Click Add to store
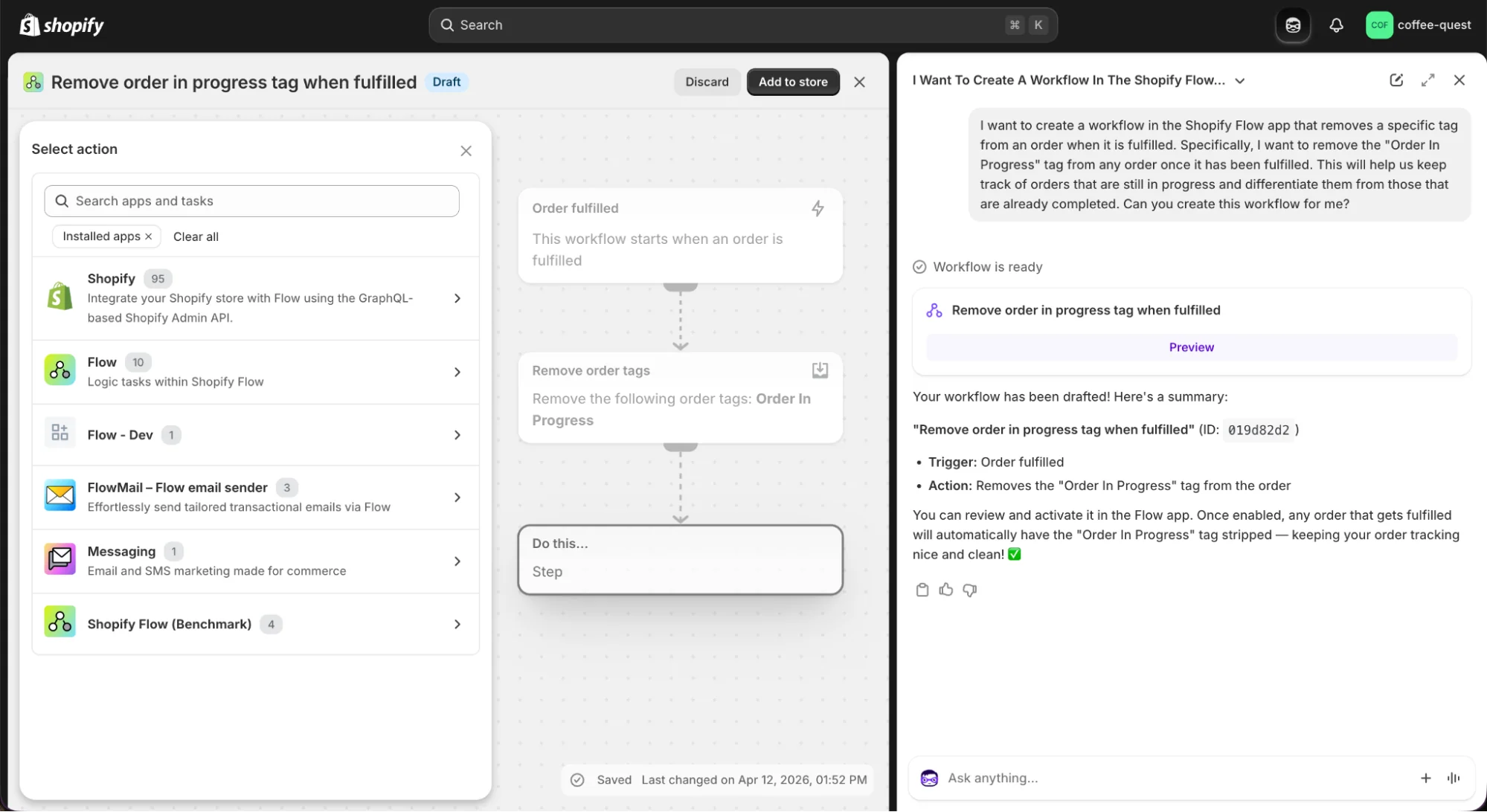The height and width of the screenshot is (812, 1487). (793, 82)
